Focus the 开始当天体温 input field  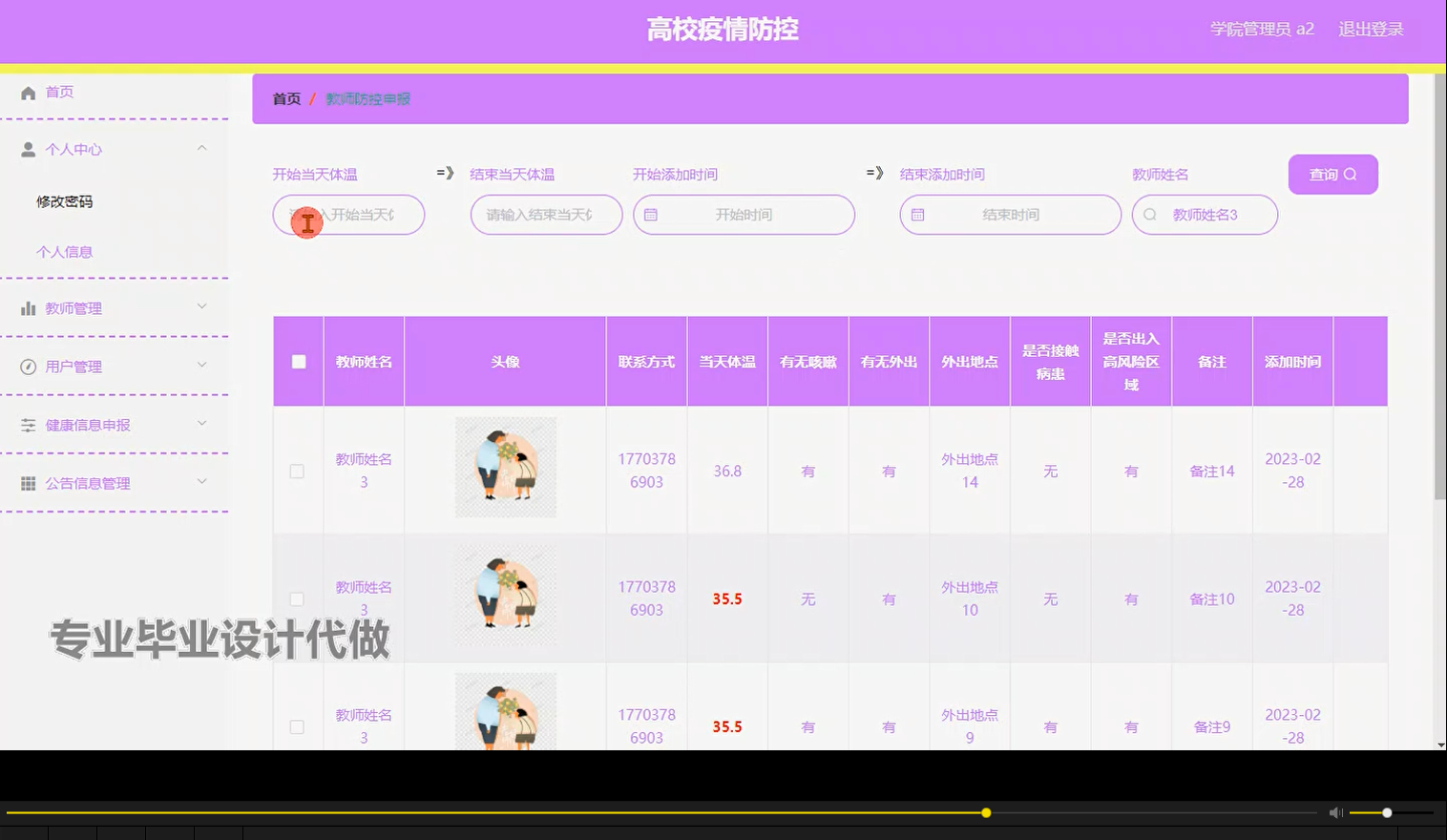[x=348, y=215]
